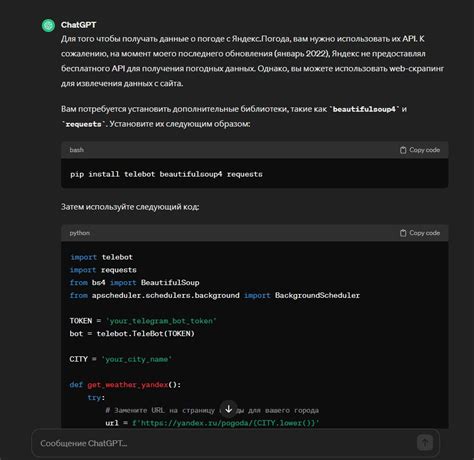Click the 'from bs4 import BeautifulSoup' line

(x=135, y=283)
